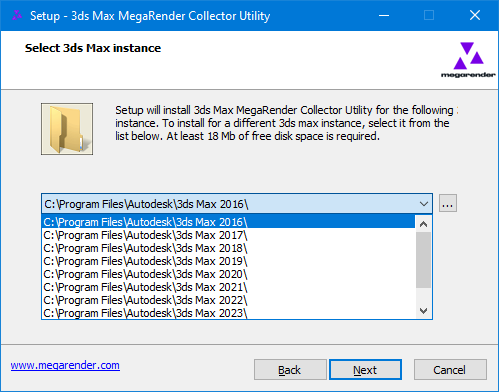Screen dimensions: 499x392
Task: Minimize the setup window
Action: [x=384, y=15]
